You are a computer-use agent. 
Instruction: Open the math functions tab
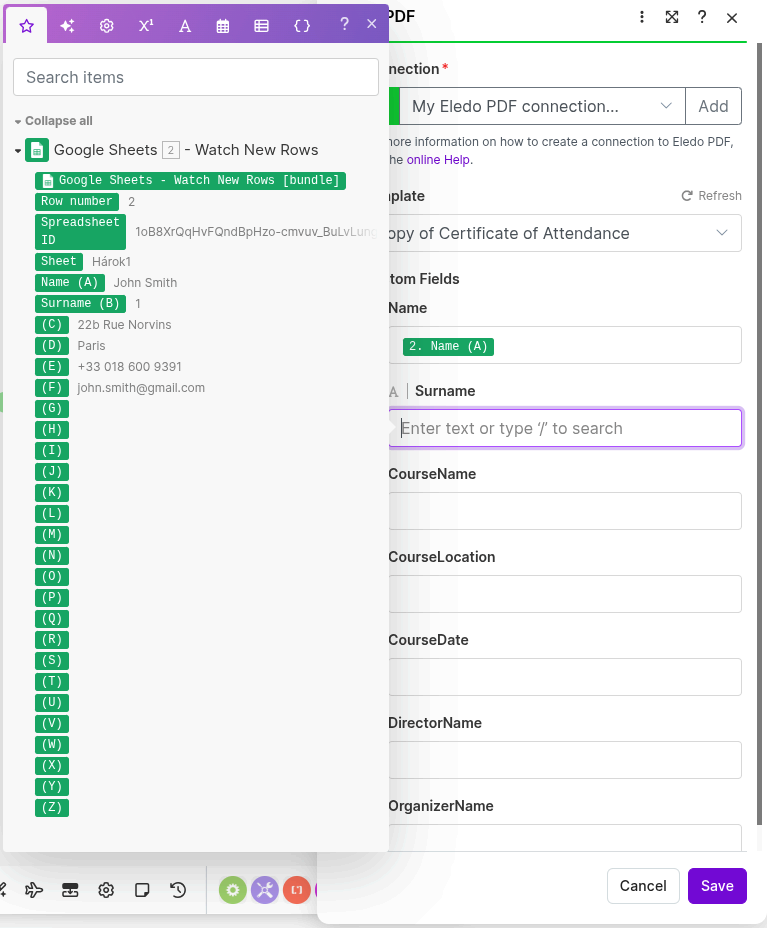click(145, 25)
